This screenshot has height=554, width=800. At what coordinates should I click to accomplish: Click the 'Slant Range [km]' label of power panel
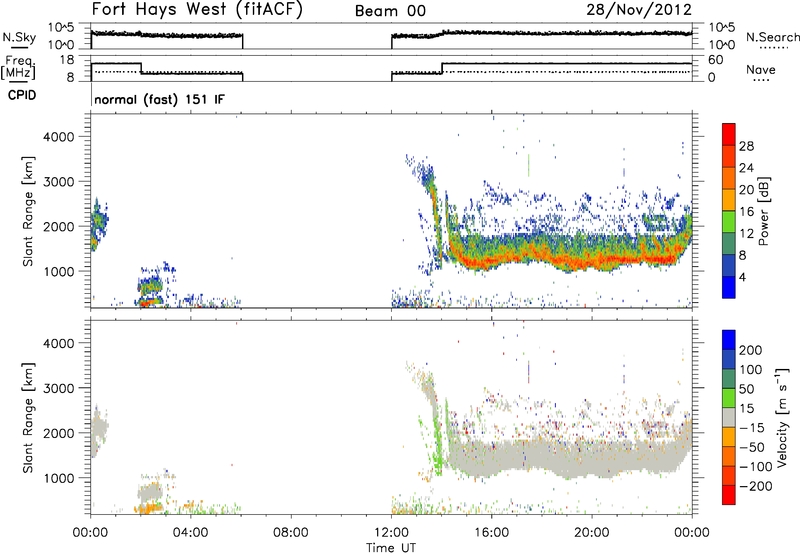[28, 211]
